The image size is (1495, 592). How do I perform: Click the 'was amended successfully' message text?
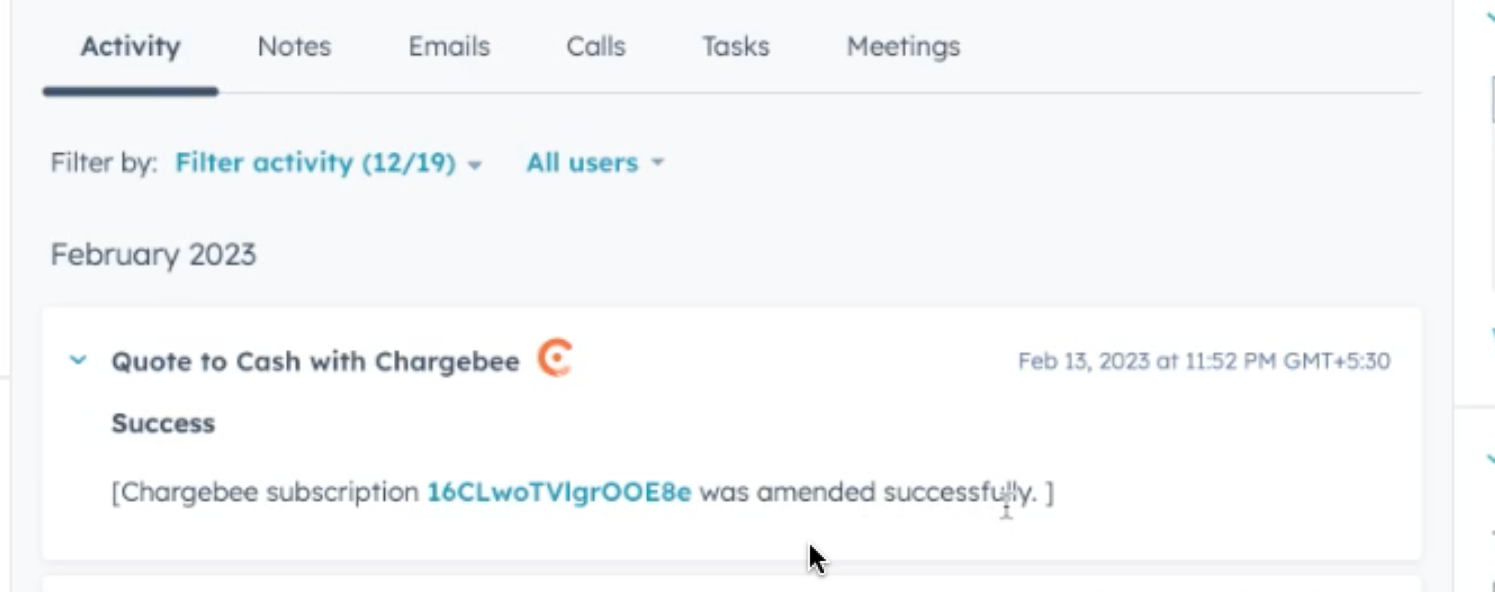tap(868, 493)
